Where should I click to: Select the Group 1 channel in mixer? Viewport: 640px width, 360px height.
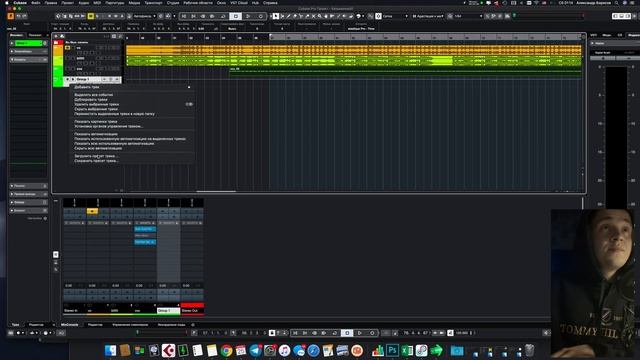pos(168,311)
